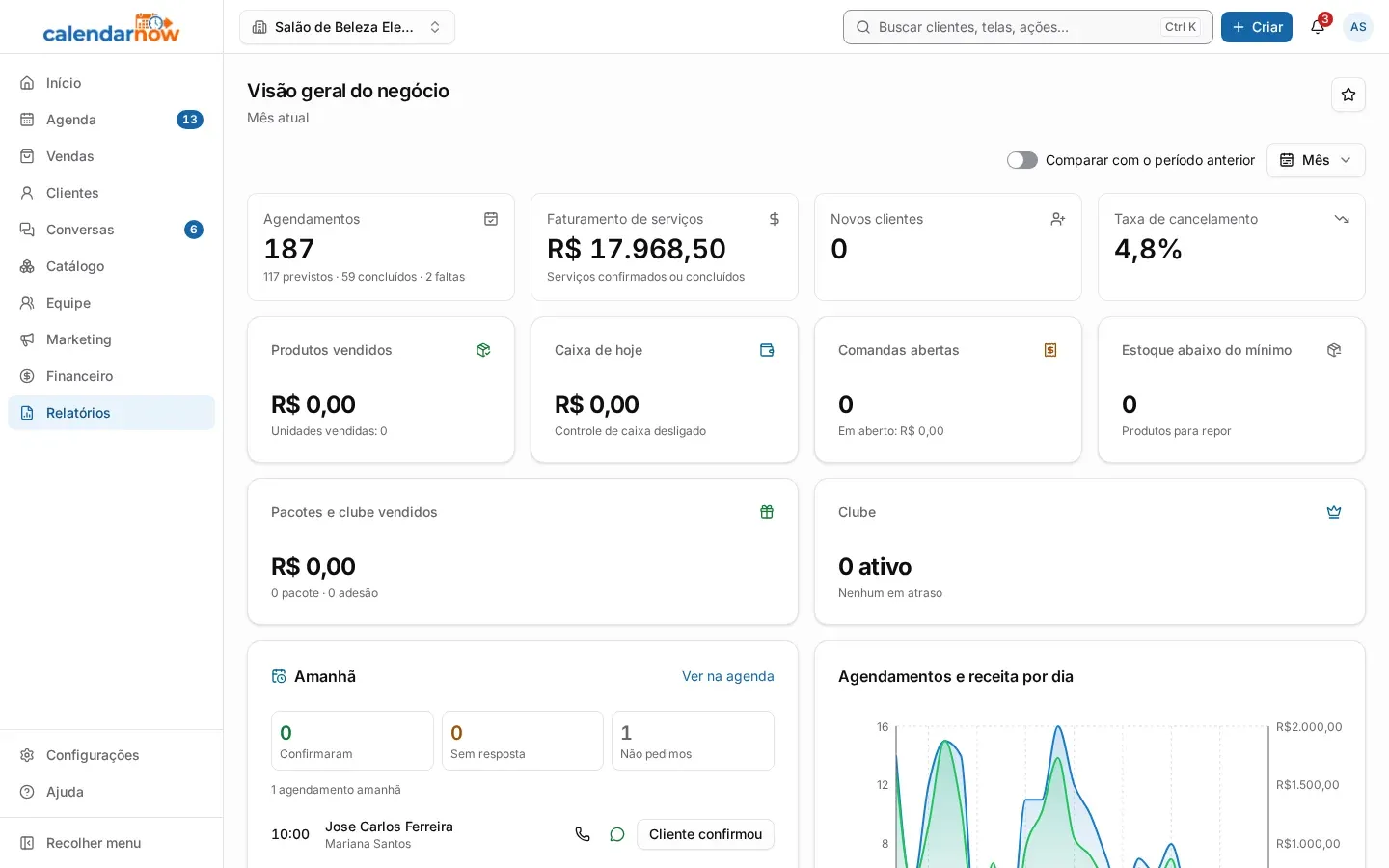Open Vendas in the sidebar

click(x=111, y=156)
